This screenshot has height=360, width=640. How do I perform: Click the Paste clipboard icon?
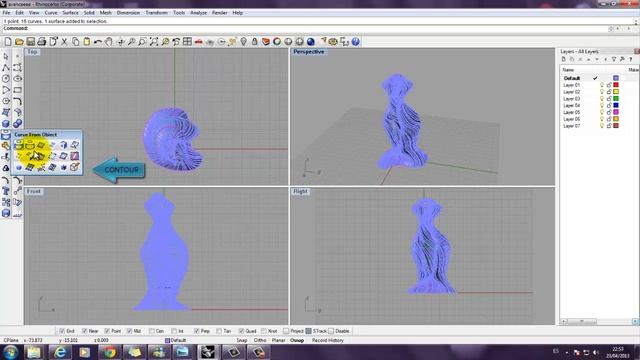pos(87,42)
